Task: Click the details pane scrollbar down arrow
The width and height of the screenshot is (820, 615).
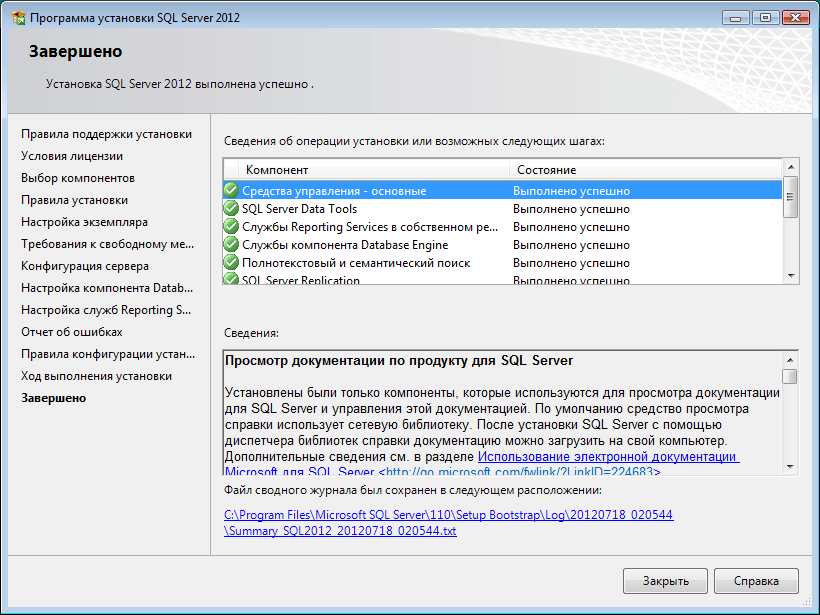Action: click(x=790, y=465)
